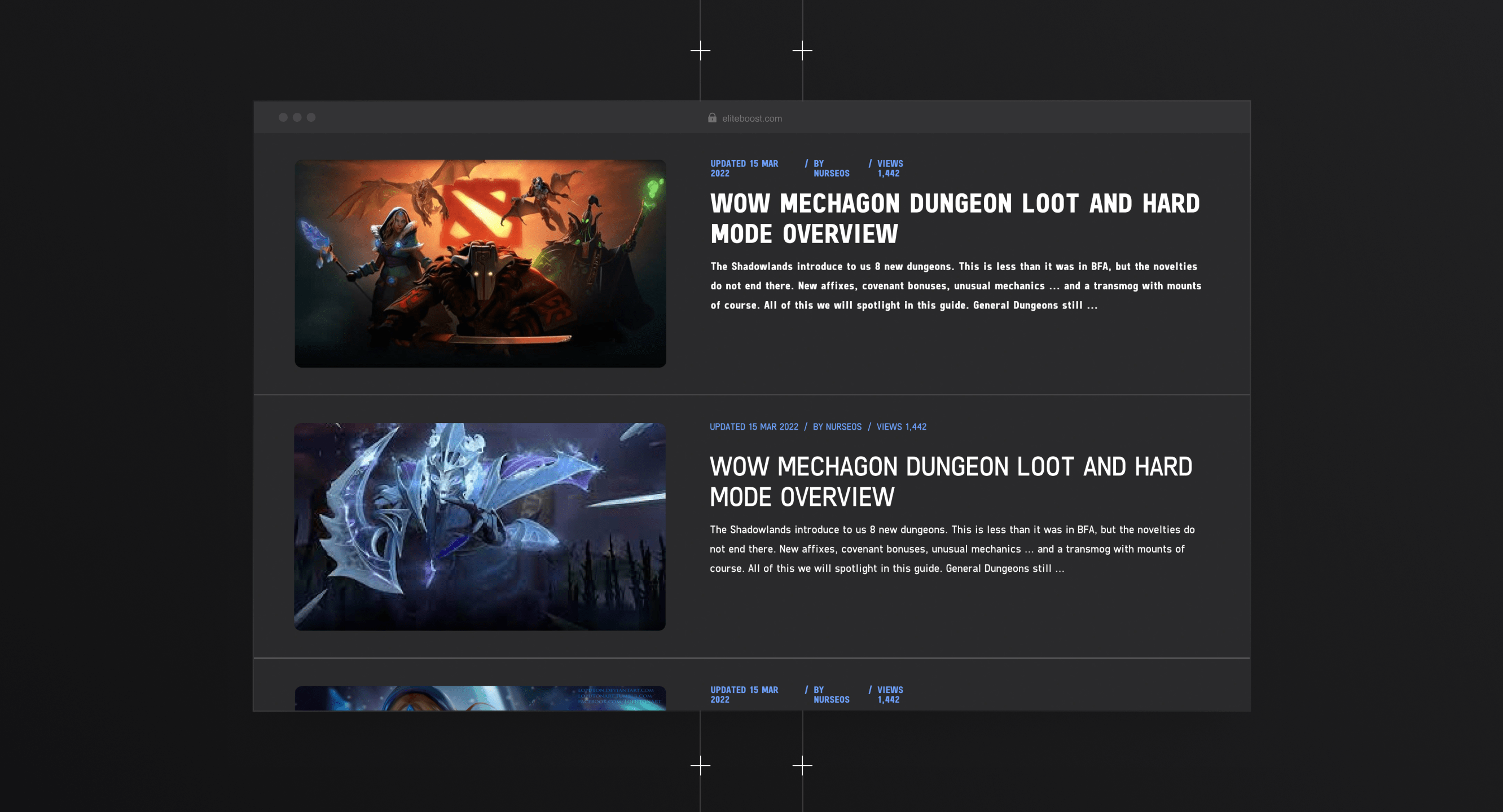Click the top-left crosshair plus marker
This screenshot has height=812, width=1503.
pyautogui.click(x=700, y=51)
